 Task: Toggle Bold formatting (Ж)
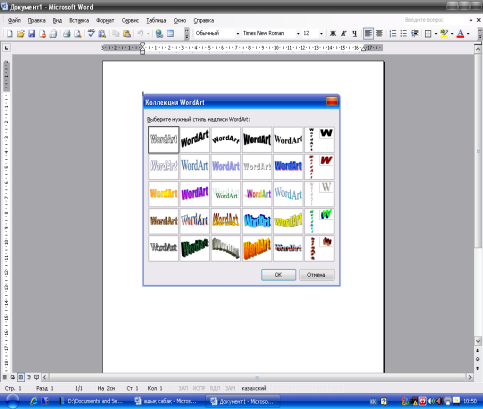pyautogui.click(x=333, y=34)
